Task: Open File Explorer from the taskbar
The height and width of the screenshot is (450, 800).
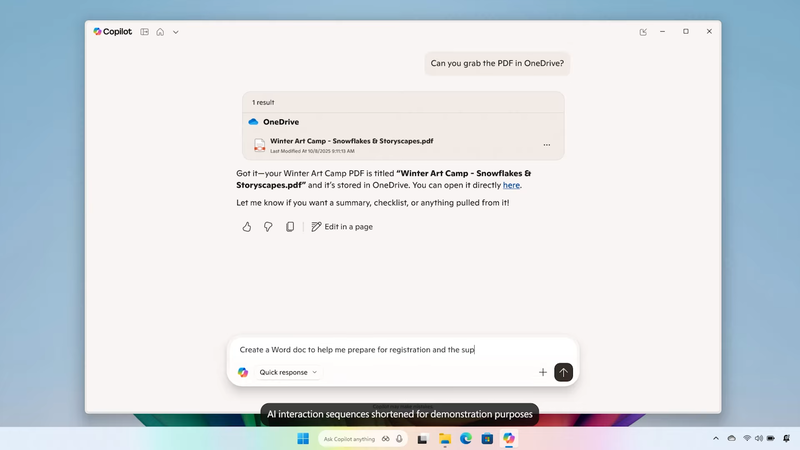Action: point(445,439)
